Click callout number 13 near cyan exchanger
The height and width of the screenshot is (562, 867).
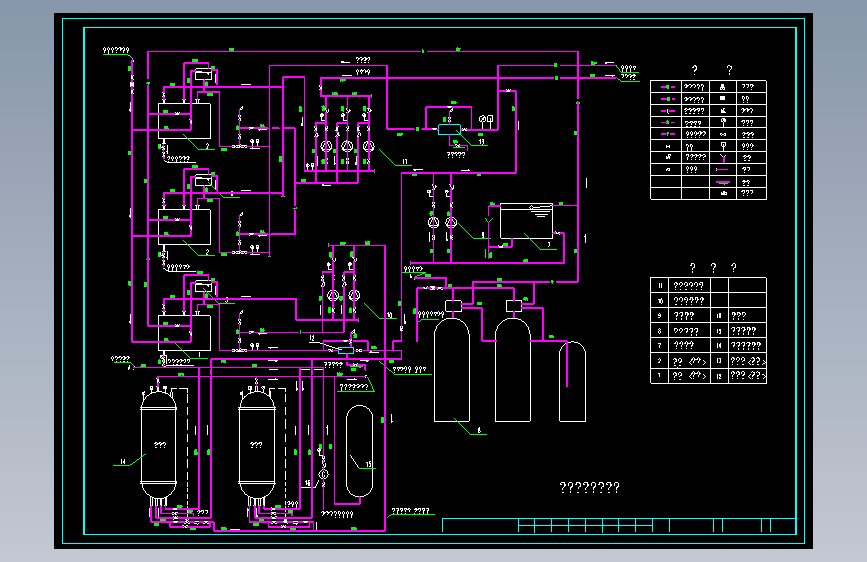pyautogui.click(x=481, y=142)
